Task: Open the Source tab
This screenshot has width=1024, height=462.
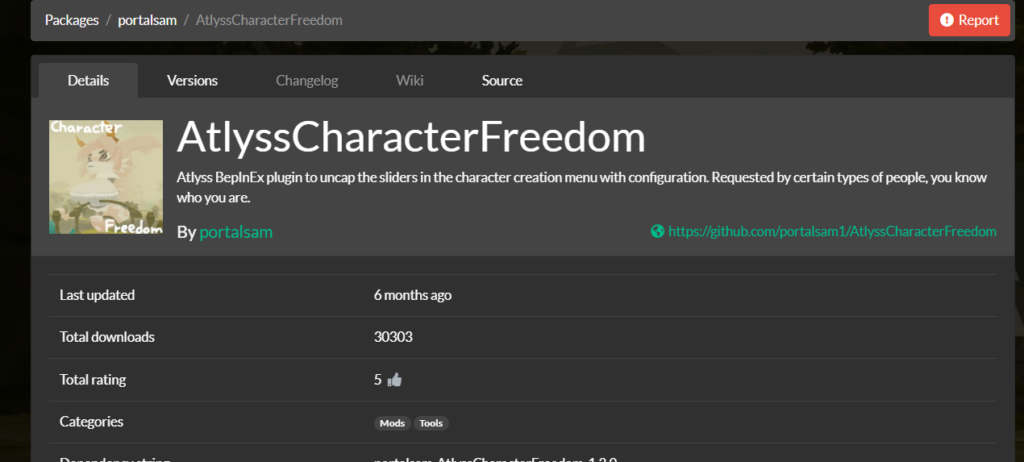Action: pyautogui.click(x=502, y=80)
